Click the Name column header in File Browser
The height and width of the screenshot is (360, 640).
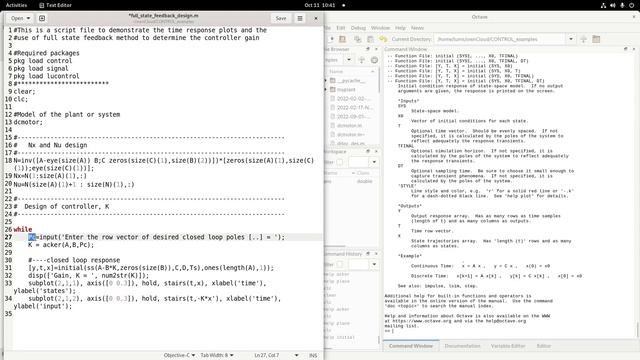click(351, 71)
